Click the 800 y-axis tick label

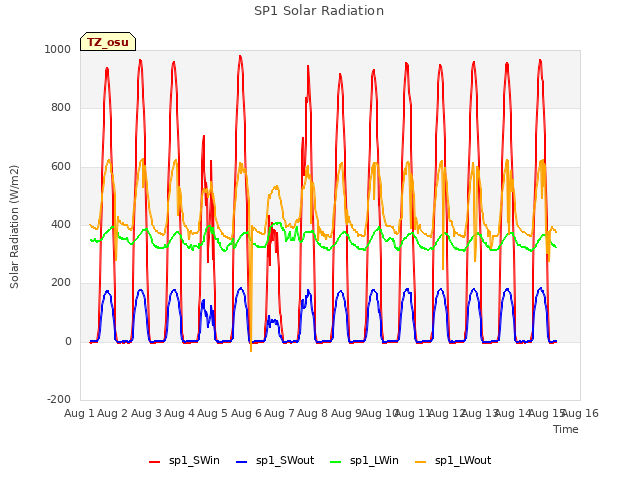tap(61, 108)
